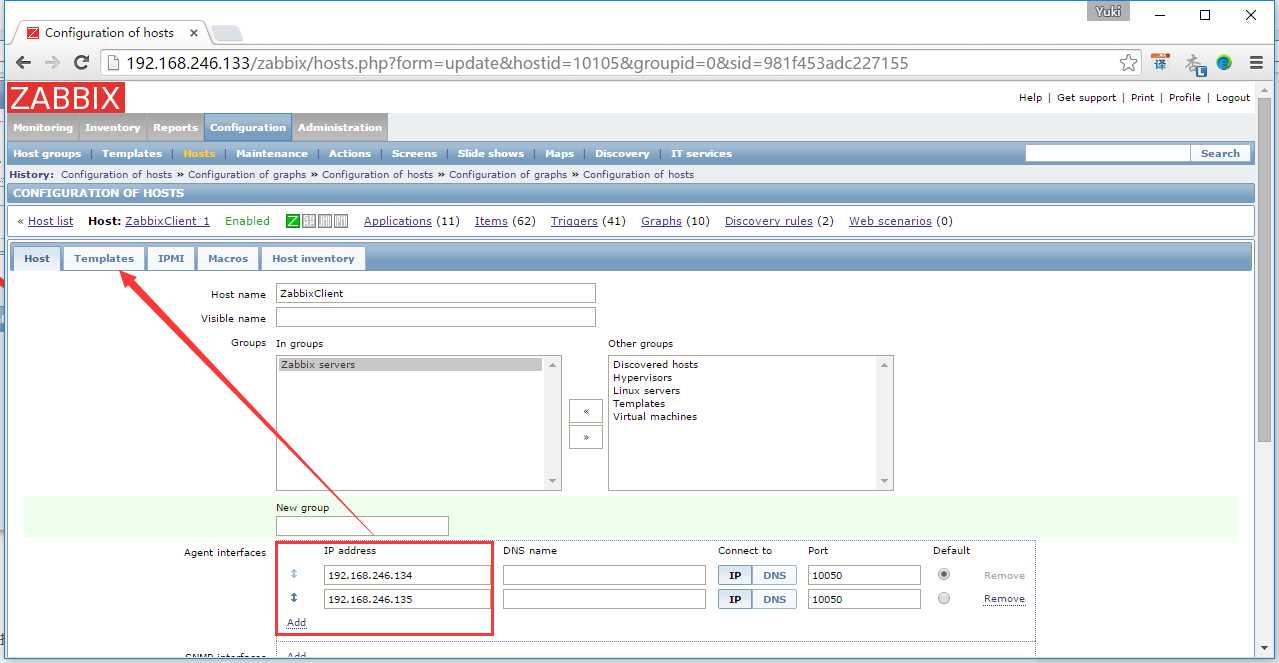
Task: Set Connect to IP for second interface
Action: coord(735,599)
